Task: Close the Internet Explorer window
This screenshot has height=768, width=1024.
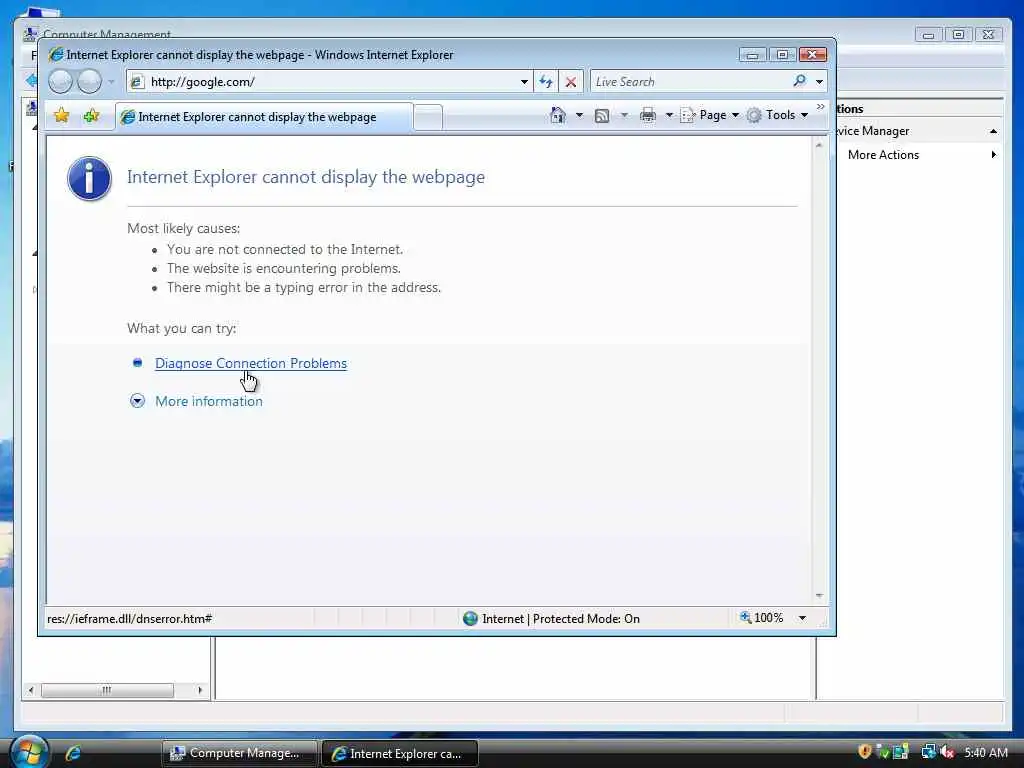Action: (x=813, y=55)
